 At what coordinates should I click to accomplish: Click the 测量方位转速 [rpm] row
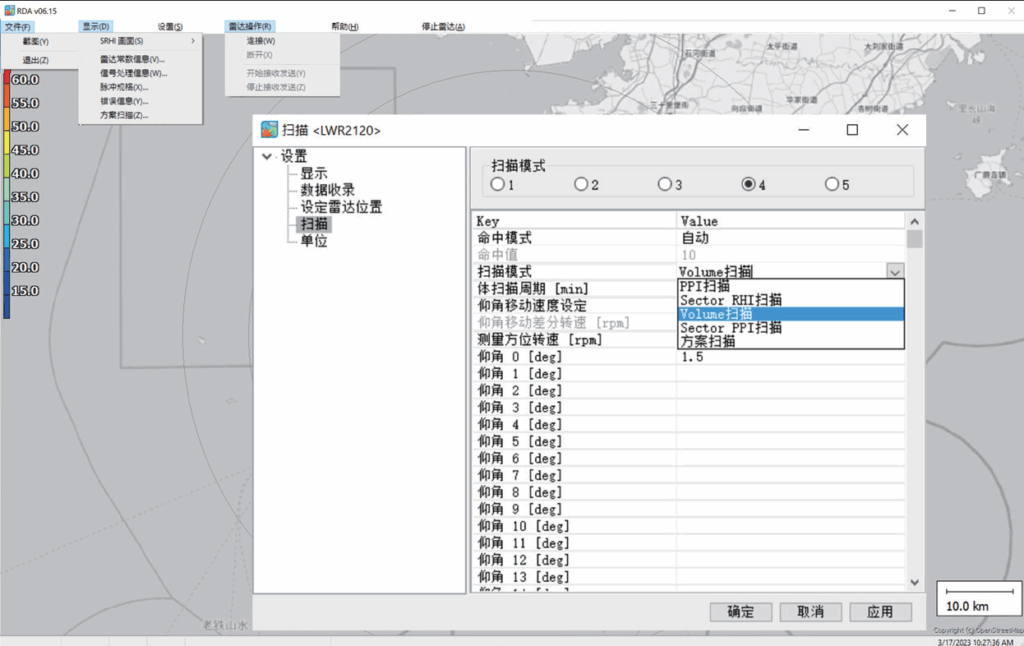575,340
